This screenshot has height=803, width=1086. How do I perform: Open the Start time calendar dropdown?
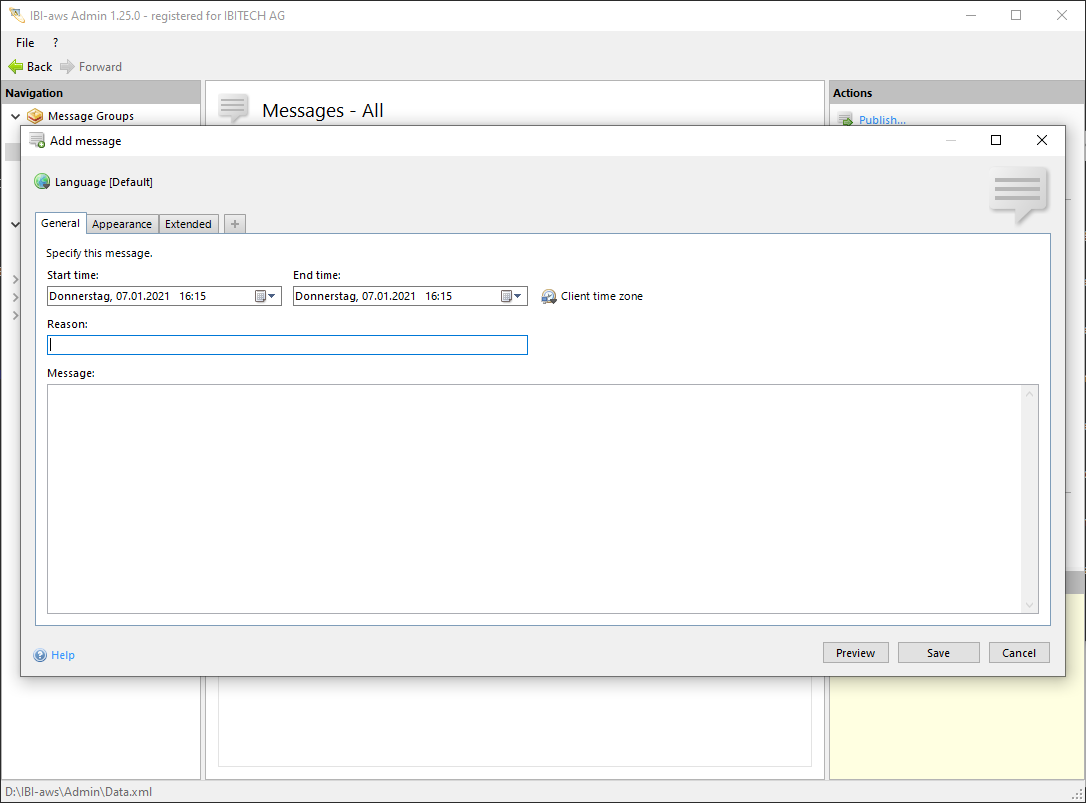coord(265,296)
